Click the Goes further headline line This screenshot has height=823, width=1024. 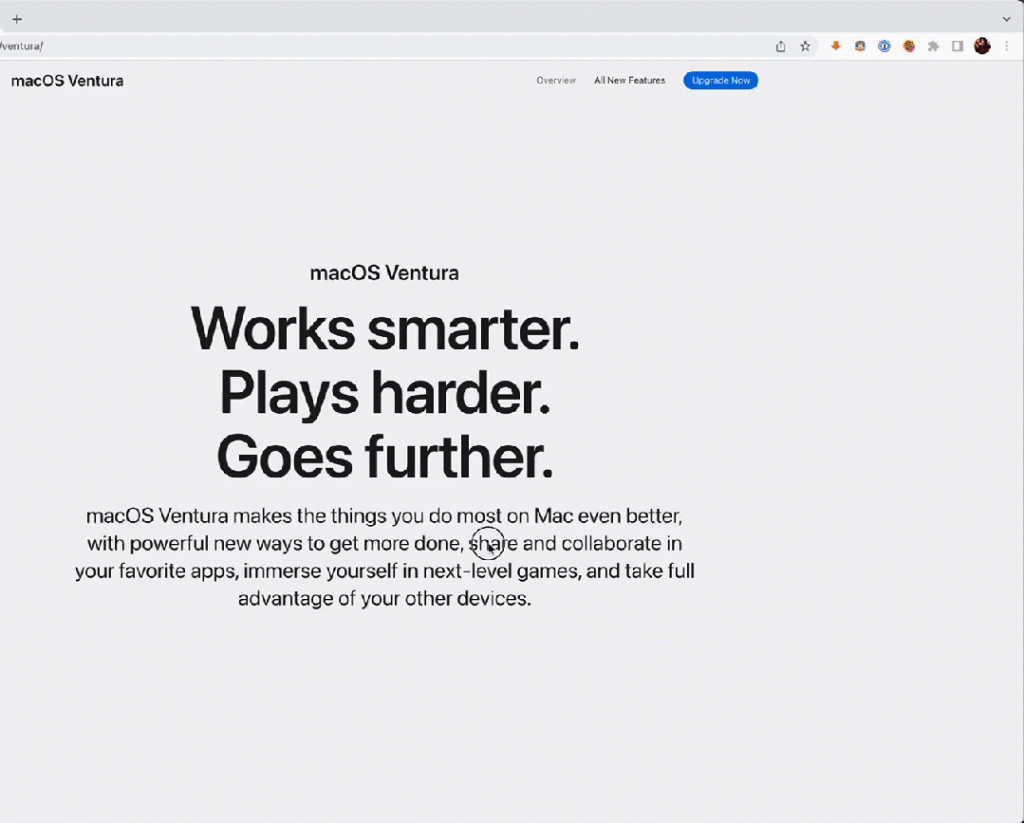point(385,457)
